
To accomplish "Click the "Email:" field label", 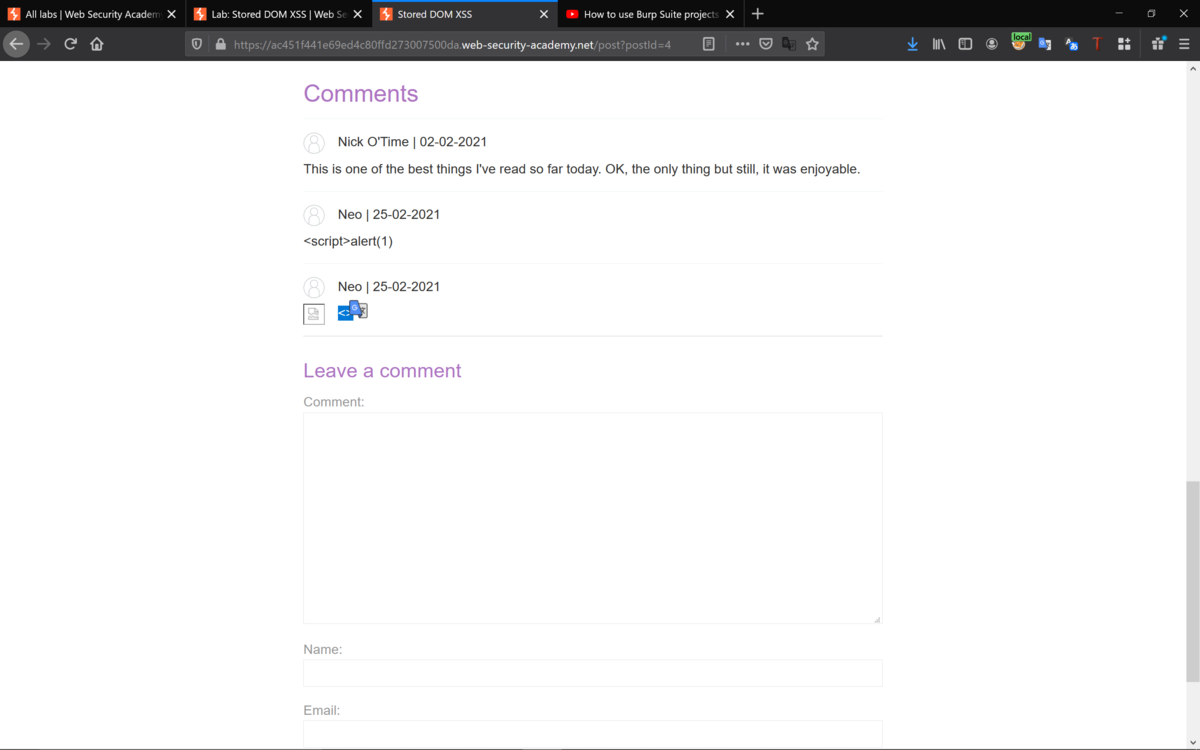I will click(322, 710).
